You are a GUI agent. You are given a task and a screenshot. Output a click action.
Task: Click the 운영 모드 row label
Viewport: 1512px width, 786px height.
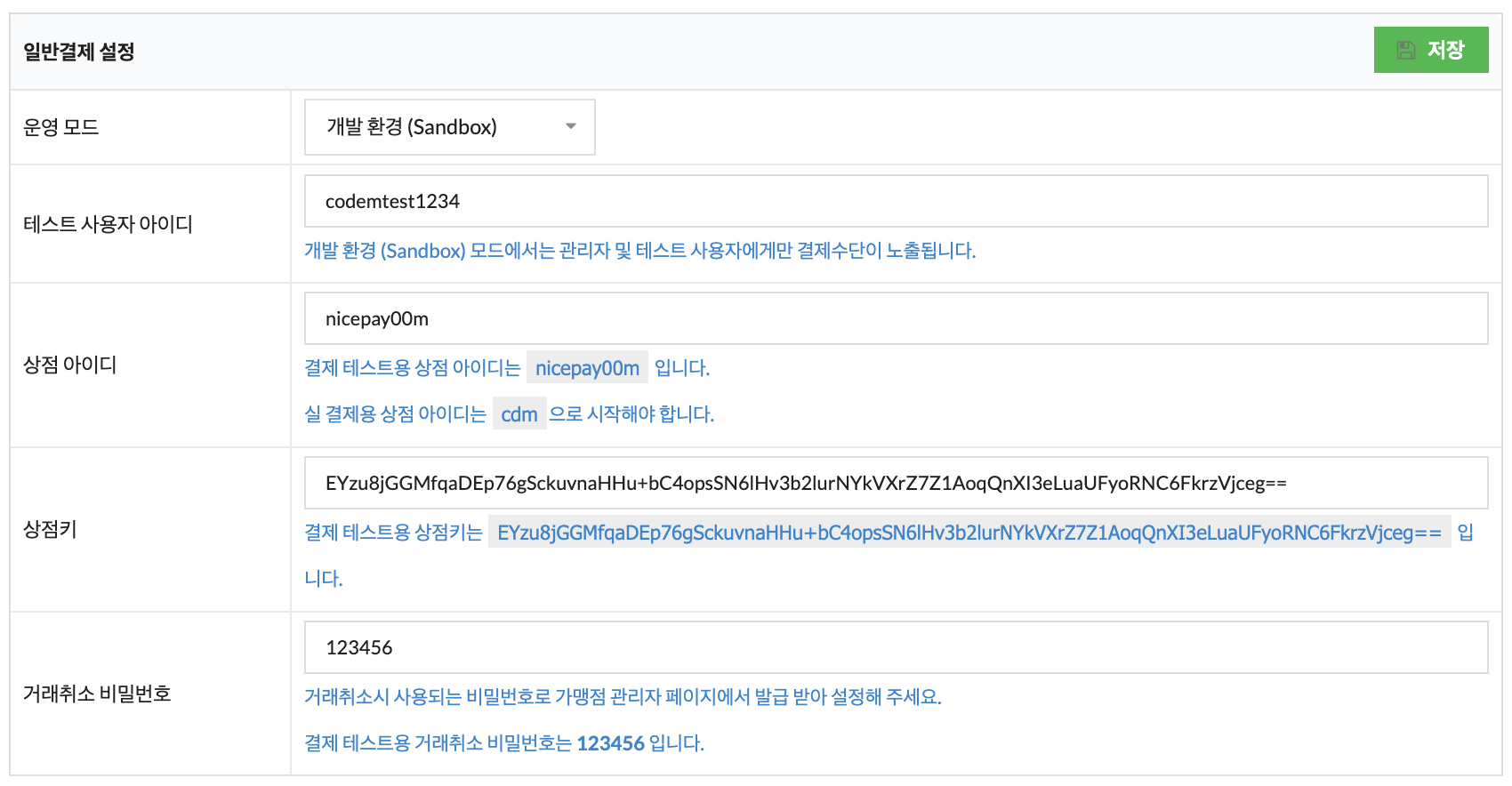point(61,127)
